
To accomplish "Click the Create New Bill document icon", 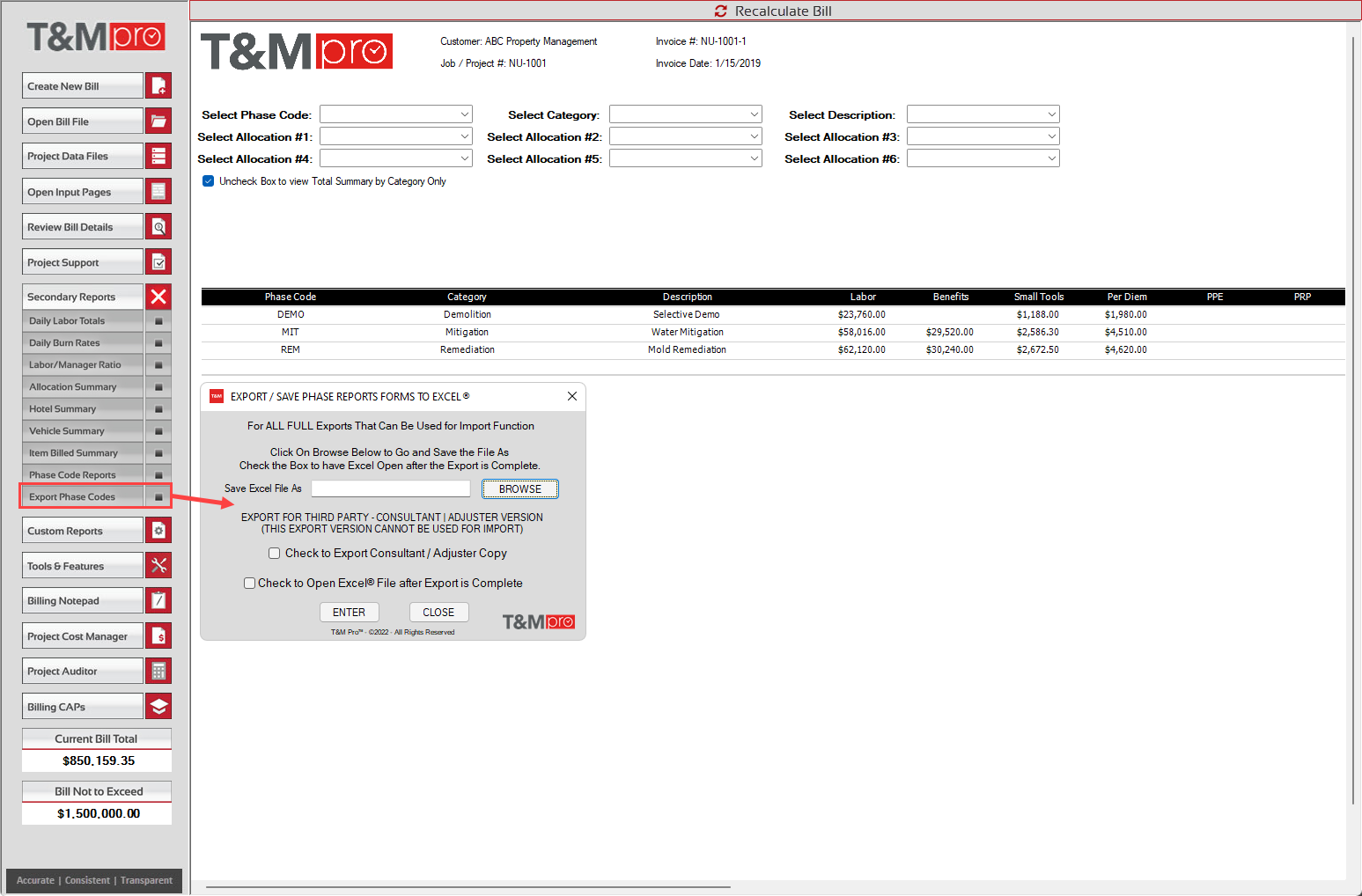I will (158, 85).
